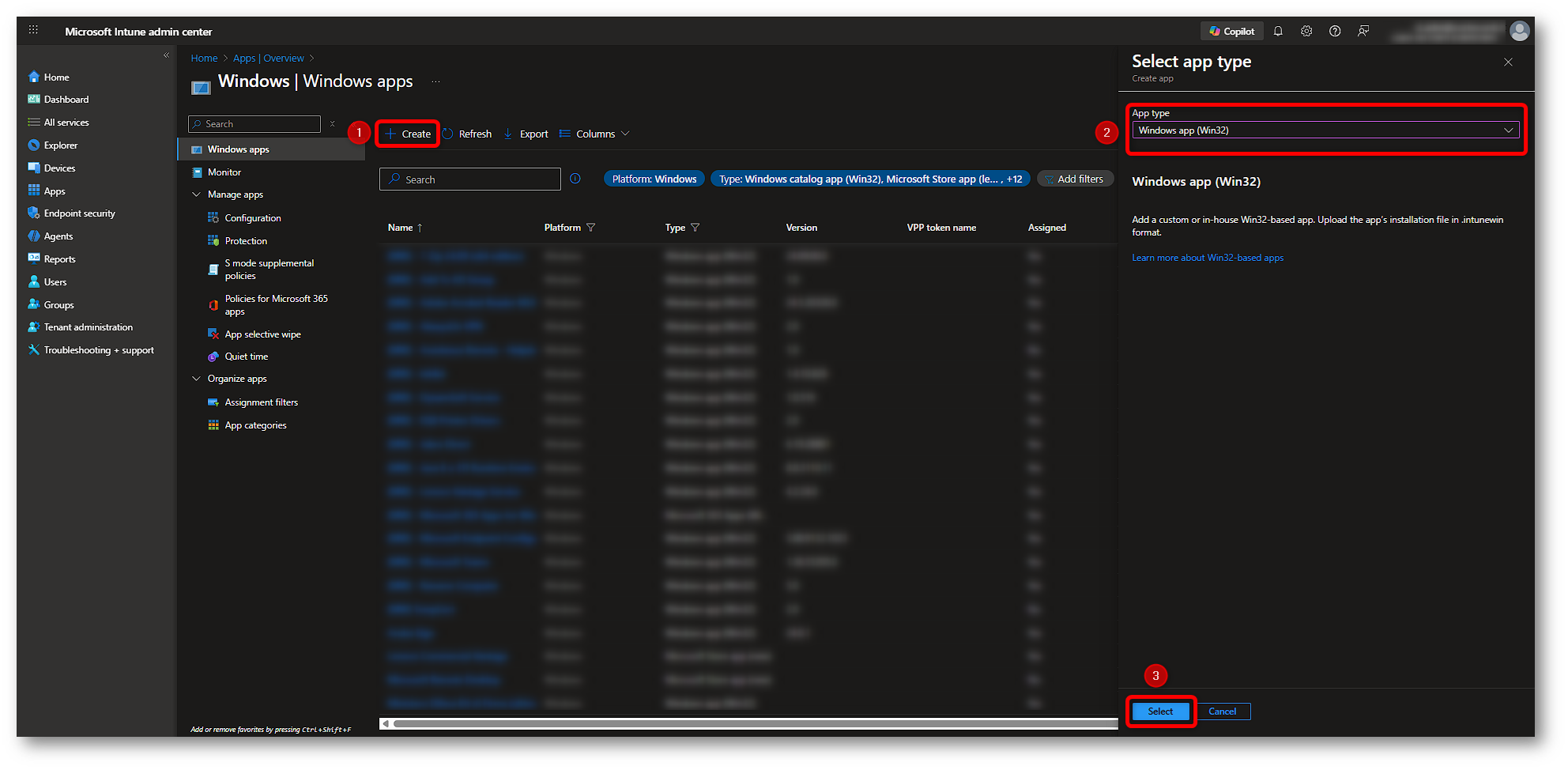Collapse the left navigation with the double chevron
This screenshot has height=770, width=1568.
[166, 55]
